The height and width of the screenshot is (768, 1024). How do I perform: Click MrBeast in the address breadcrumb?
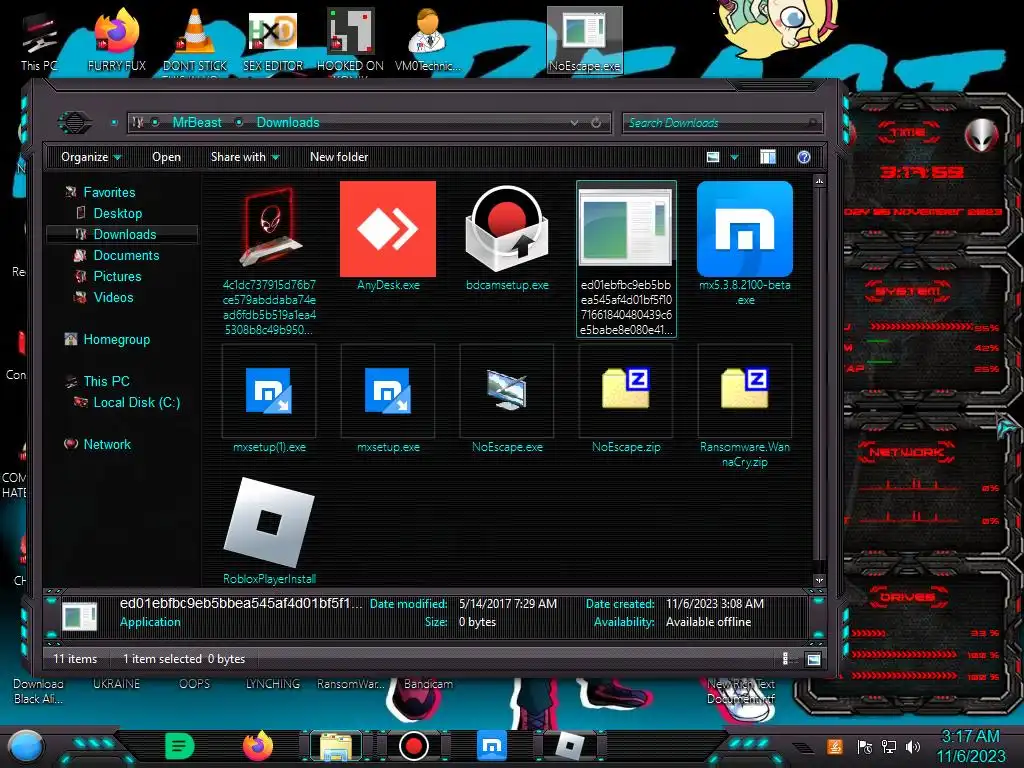click(197, 122)
